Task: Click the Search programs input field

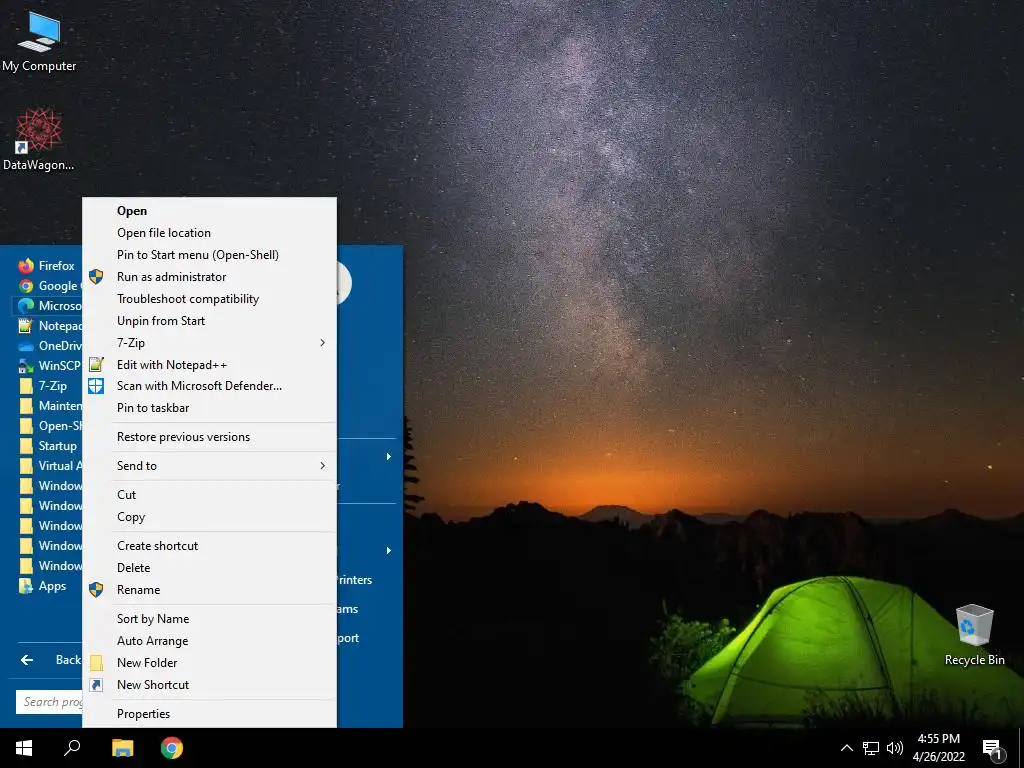Action: coord(50,702)
